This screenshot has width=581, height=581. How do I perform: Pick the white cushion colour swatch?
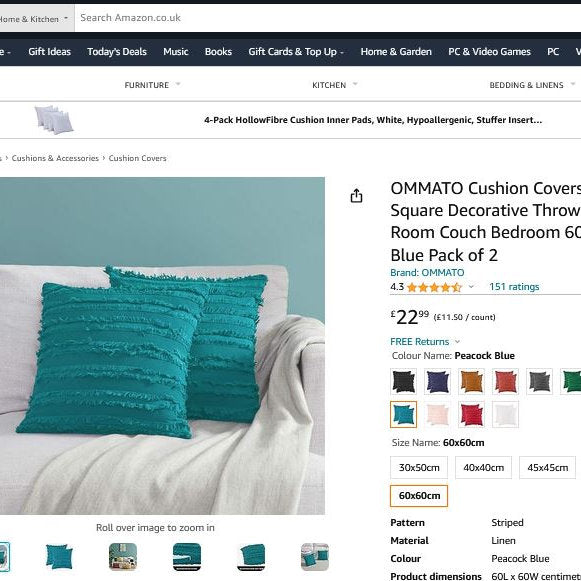(505, 414)
